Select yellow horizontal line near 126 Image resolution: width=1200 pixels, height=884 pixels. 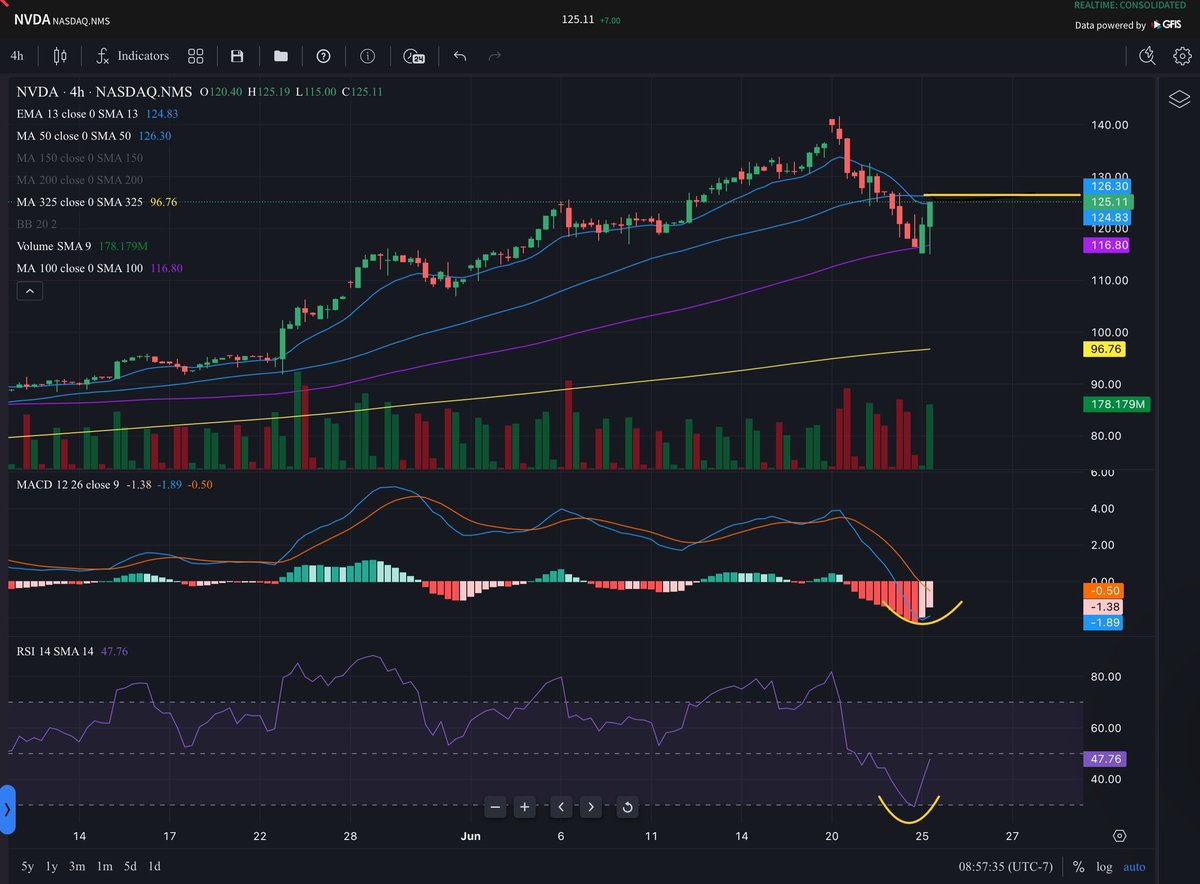(1001, 194)
